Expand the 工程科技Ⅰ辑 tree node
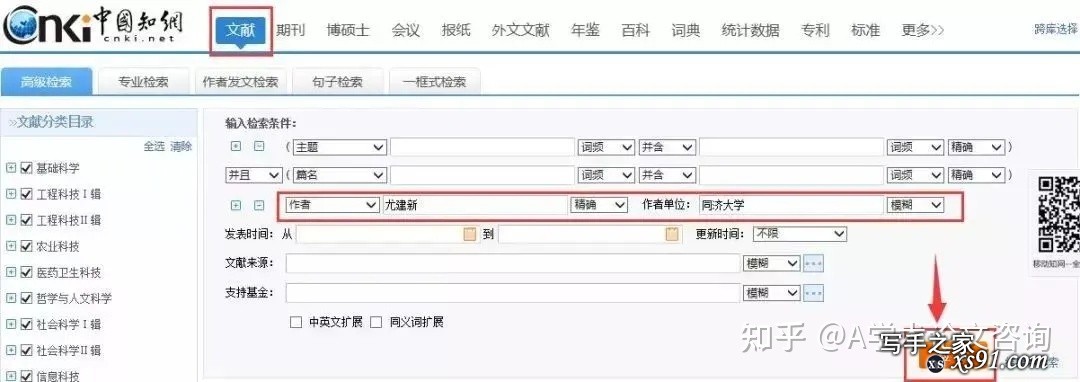This screenshot has height=382, width=1080. pyautogui.click(x=11, y=194)
